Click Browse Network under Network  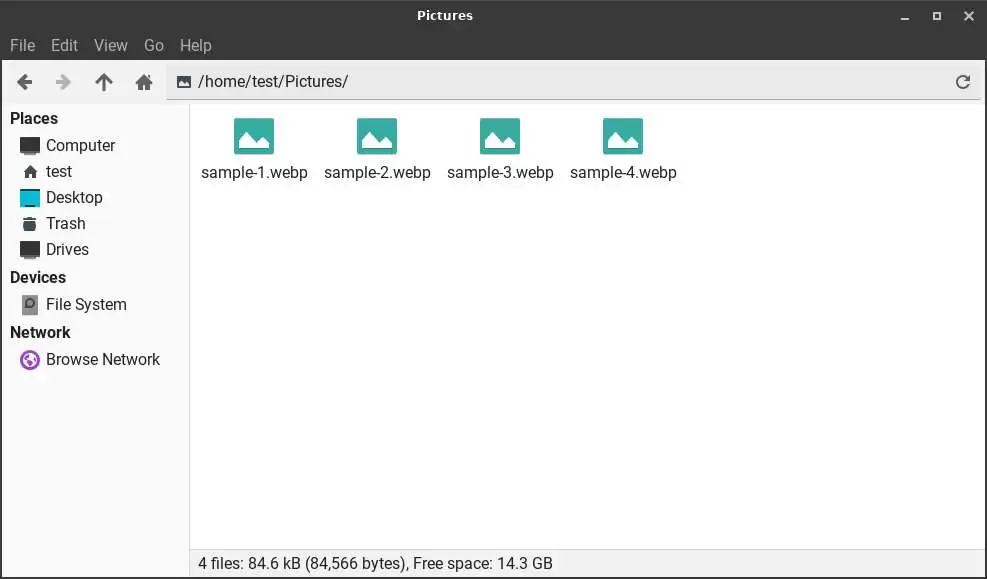pos(102,359)
